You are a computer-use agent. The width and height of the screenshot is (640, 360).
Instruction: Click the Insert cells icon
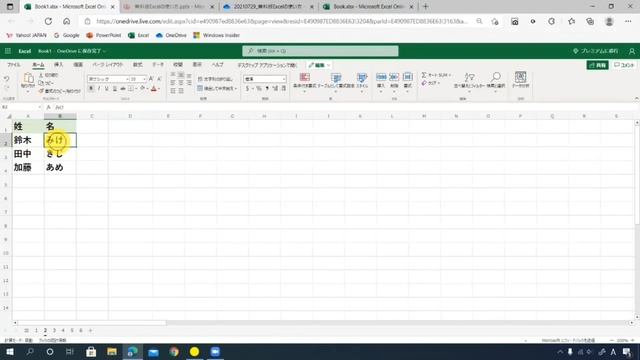pos(381,77)
